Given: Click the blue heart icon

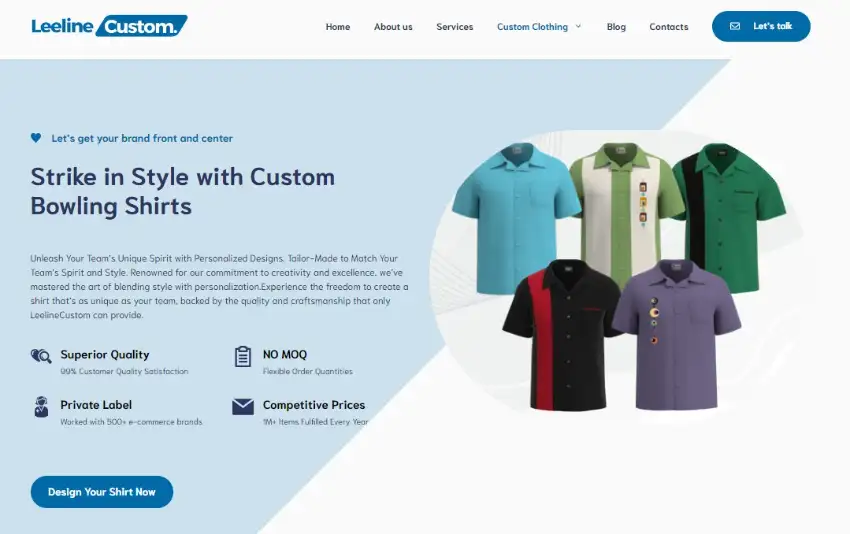Looking at the screenshot, I should coord(36,138).
